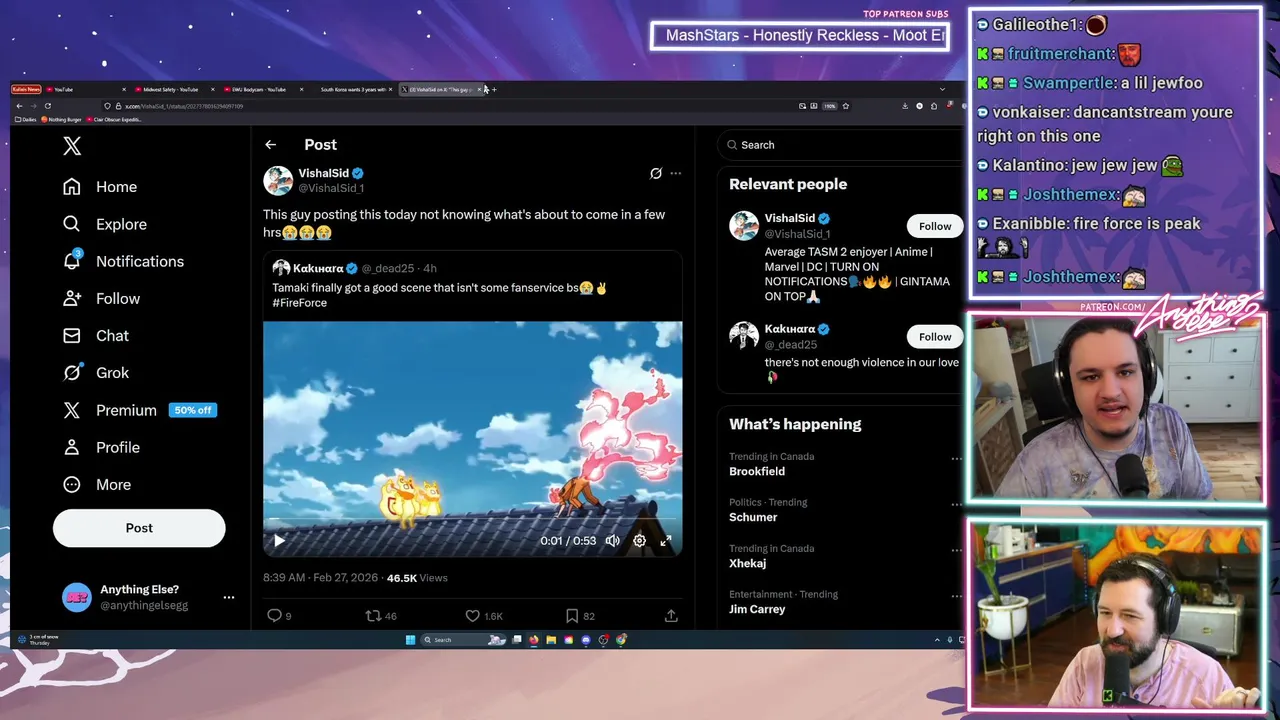Image resolution: width=1280 pixels, height=720 pixels.
Task: Open the Dailies bookmarks folder
Action: (x=26, y=119)
